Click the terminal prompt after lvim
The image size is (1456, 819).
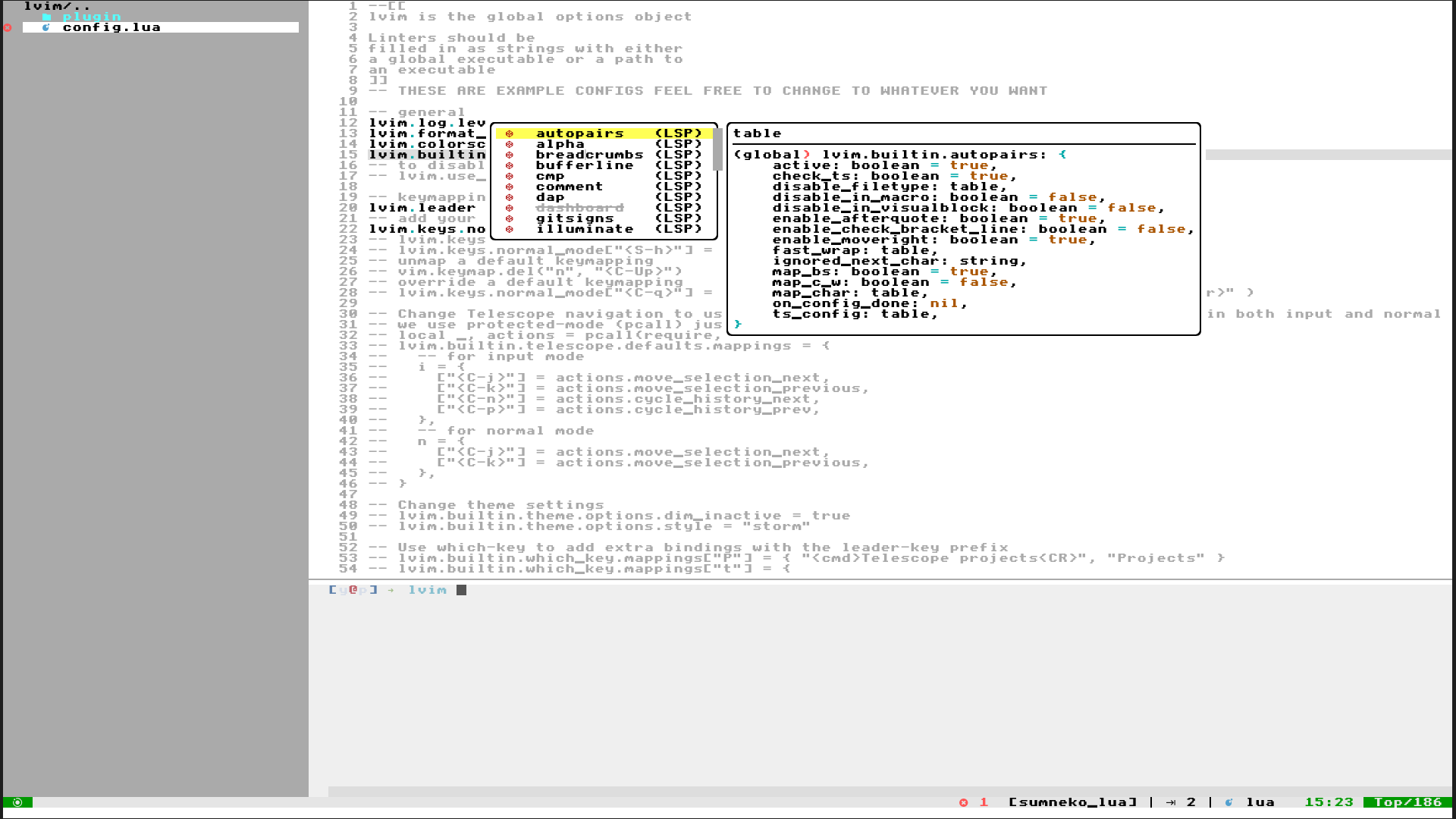[461, 590]
